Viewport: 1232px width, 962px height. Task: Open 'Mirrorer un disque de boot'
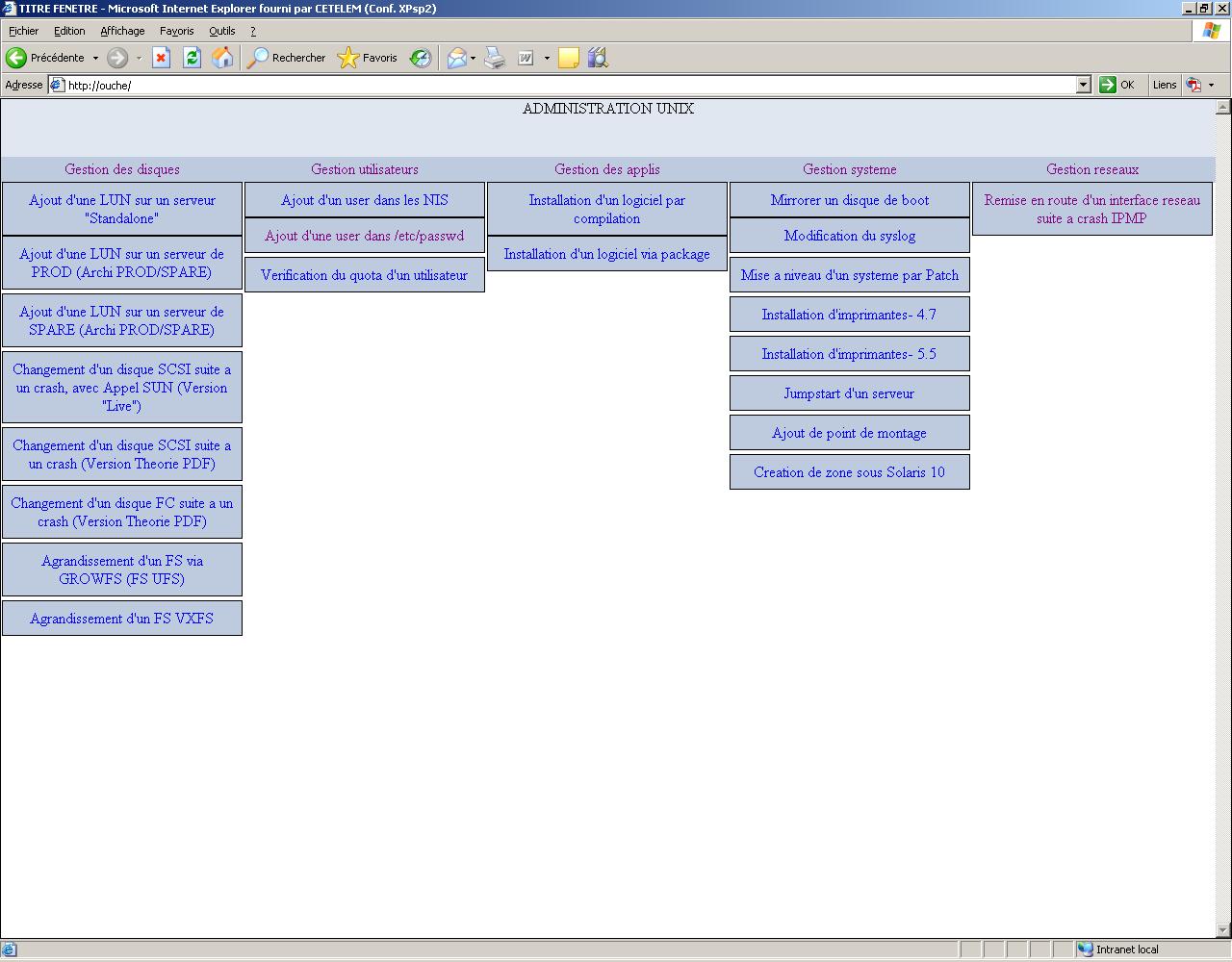point(850,200)
